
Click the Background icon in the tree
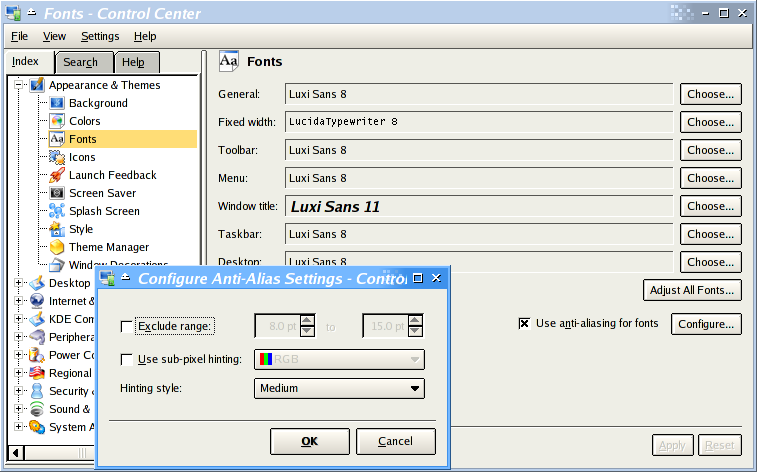coord(57,103)
